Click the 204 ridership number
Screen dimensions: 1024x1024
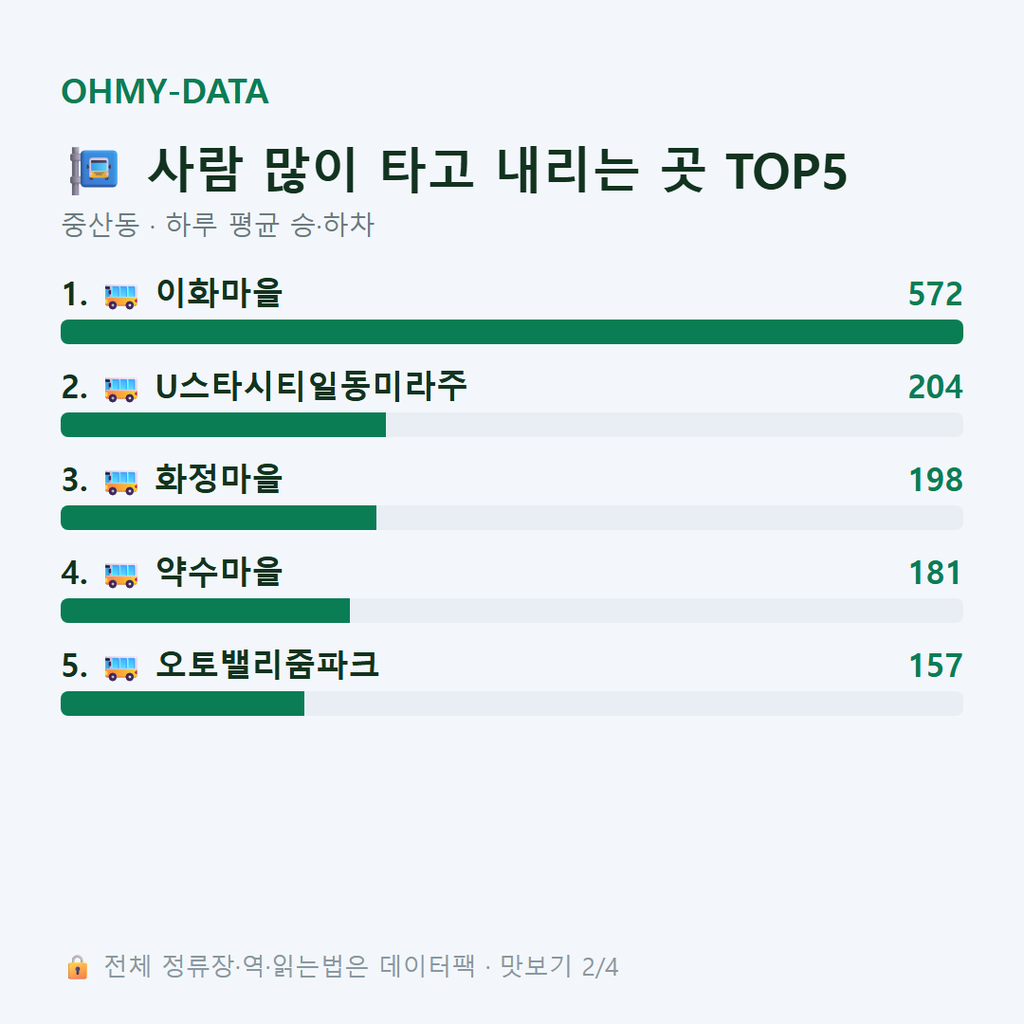point(935,387)
